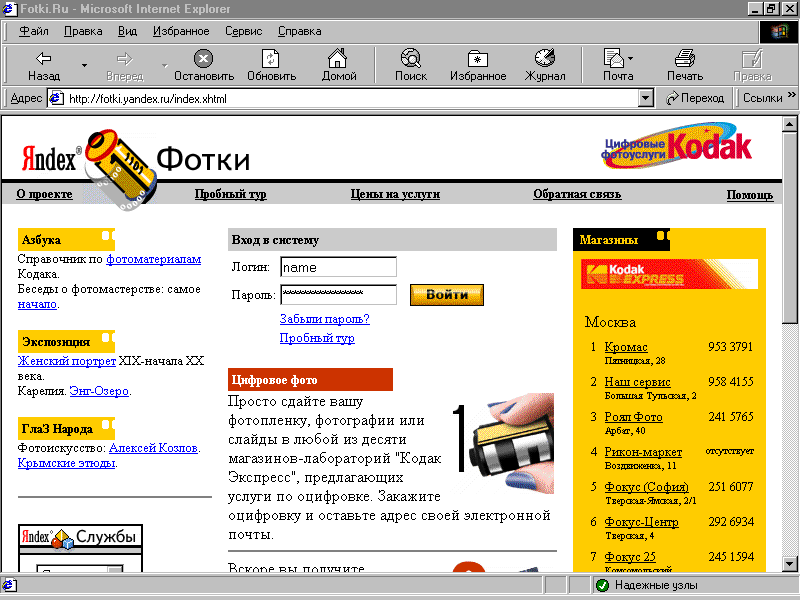Open the address bar dropdown list
The height and width of the screenshot is (600, 800).
pos(646,98)
